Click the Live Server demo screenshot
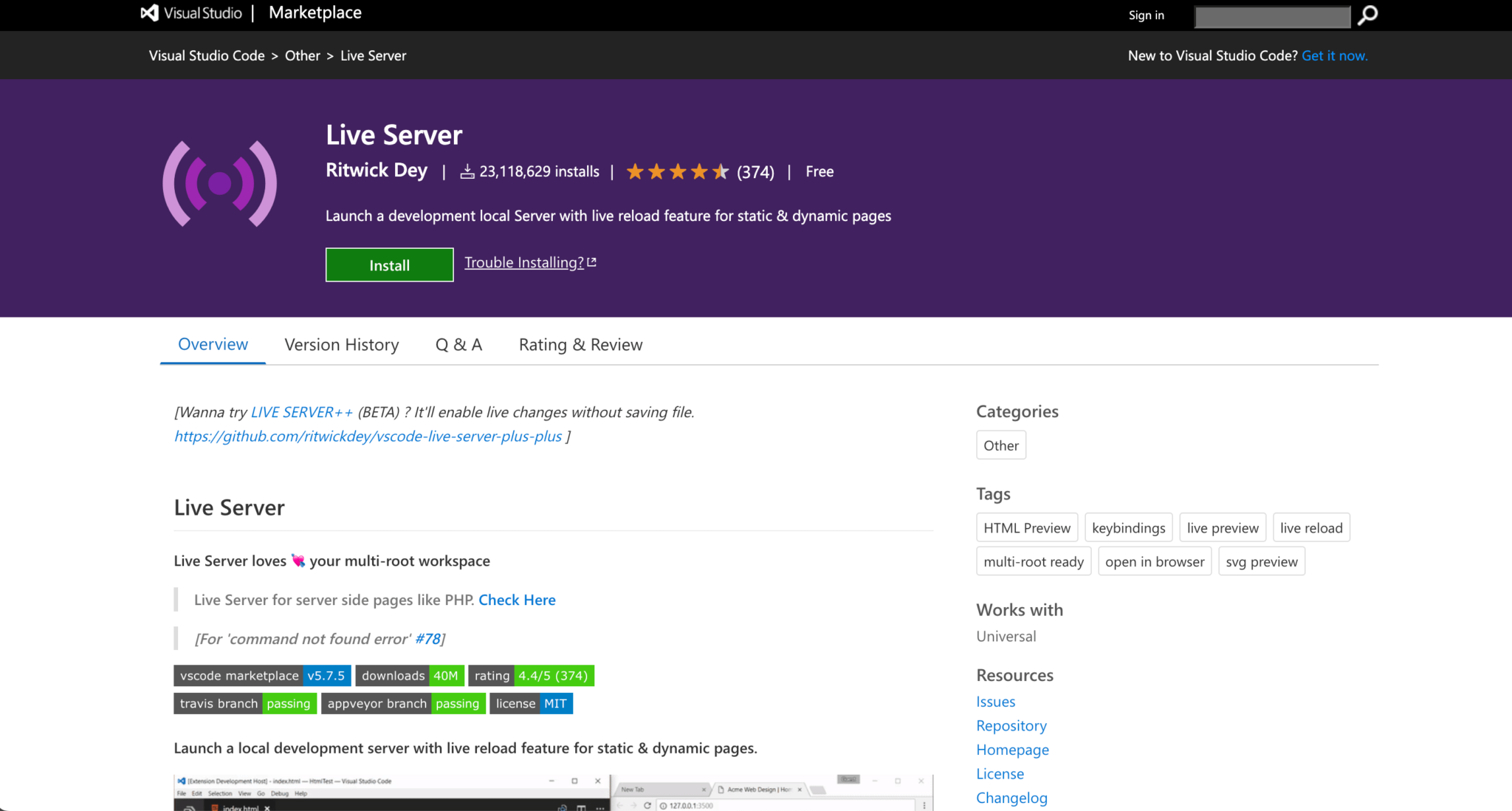Screen dimensions: 1512x811 pyautogui.click(x=552, y=790)
